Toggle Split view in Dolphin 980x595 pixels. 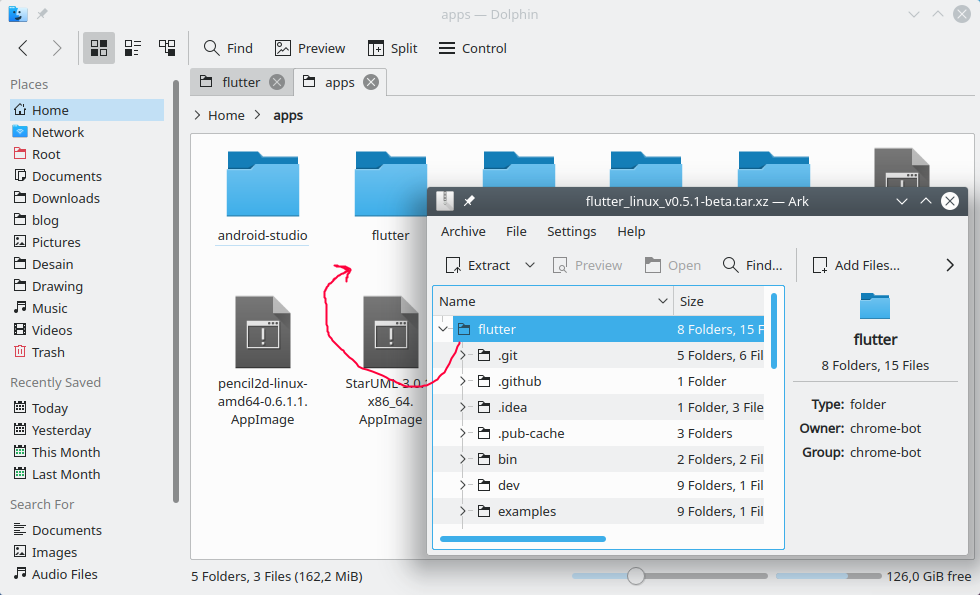coord(392,48)
